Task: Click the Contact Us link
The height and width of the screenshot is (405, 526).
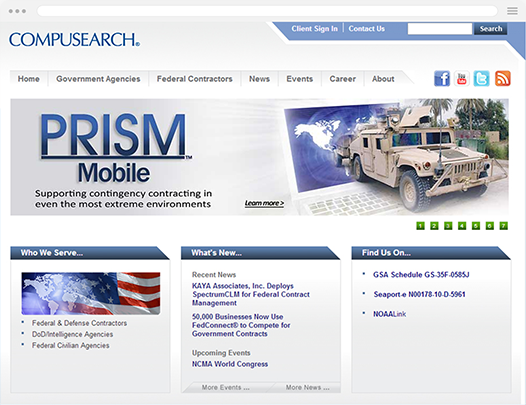Action: [x=366, y=29]
